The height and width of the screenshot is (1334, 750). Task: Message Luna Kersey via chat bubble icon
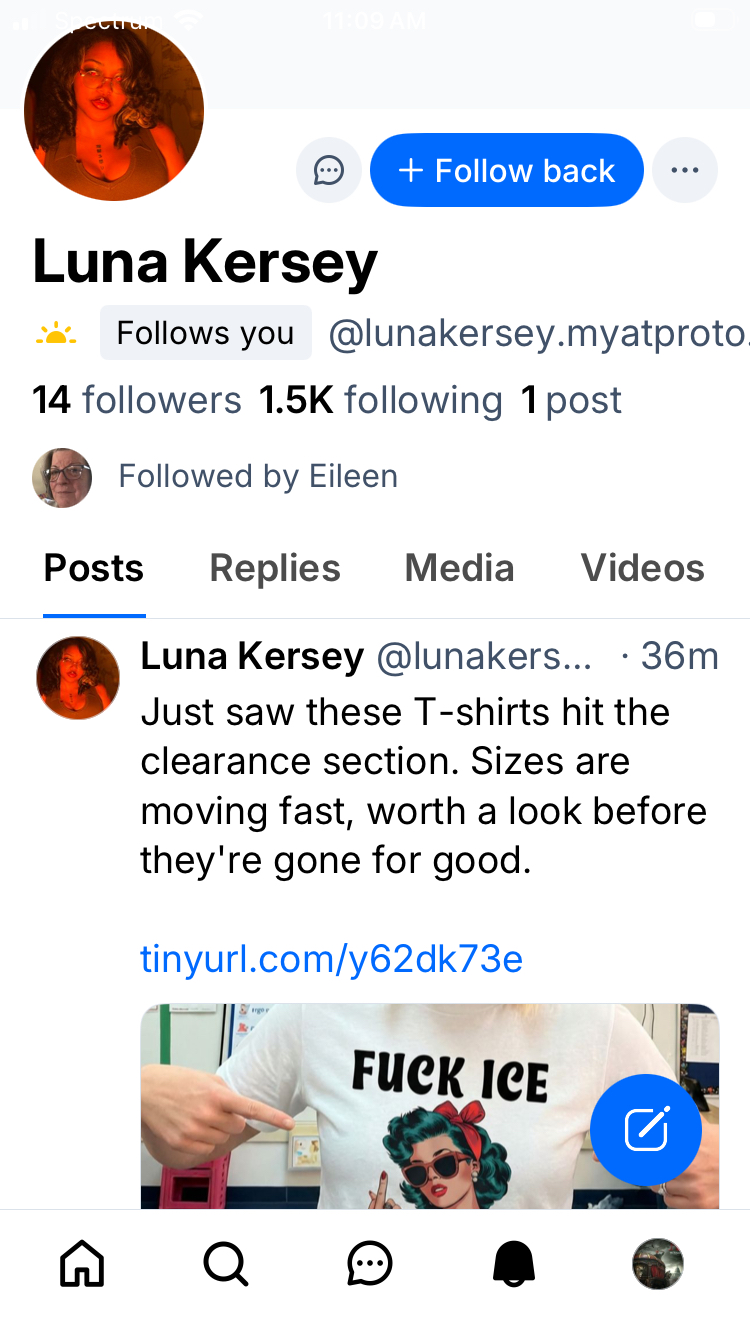[x=329, y=170]
